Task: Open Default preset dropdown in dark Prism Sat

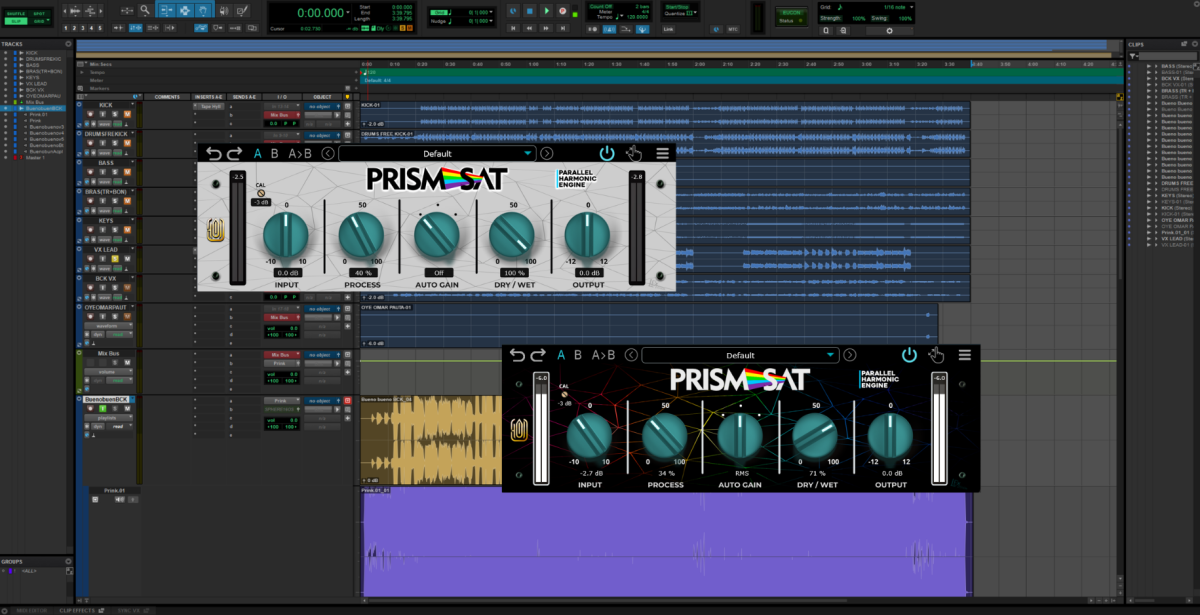Action: (x=740, y=354)
